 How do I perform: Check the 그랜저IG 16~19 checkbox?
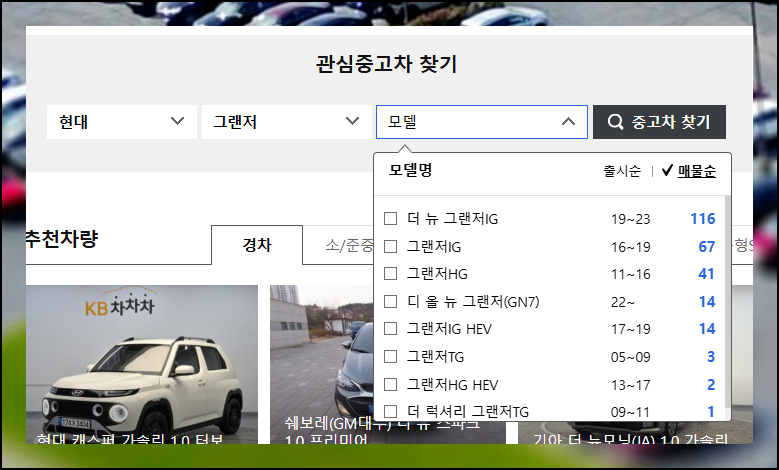[390, 246]
